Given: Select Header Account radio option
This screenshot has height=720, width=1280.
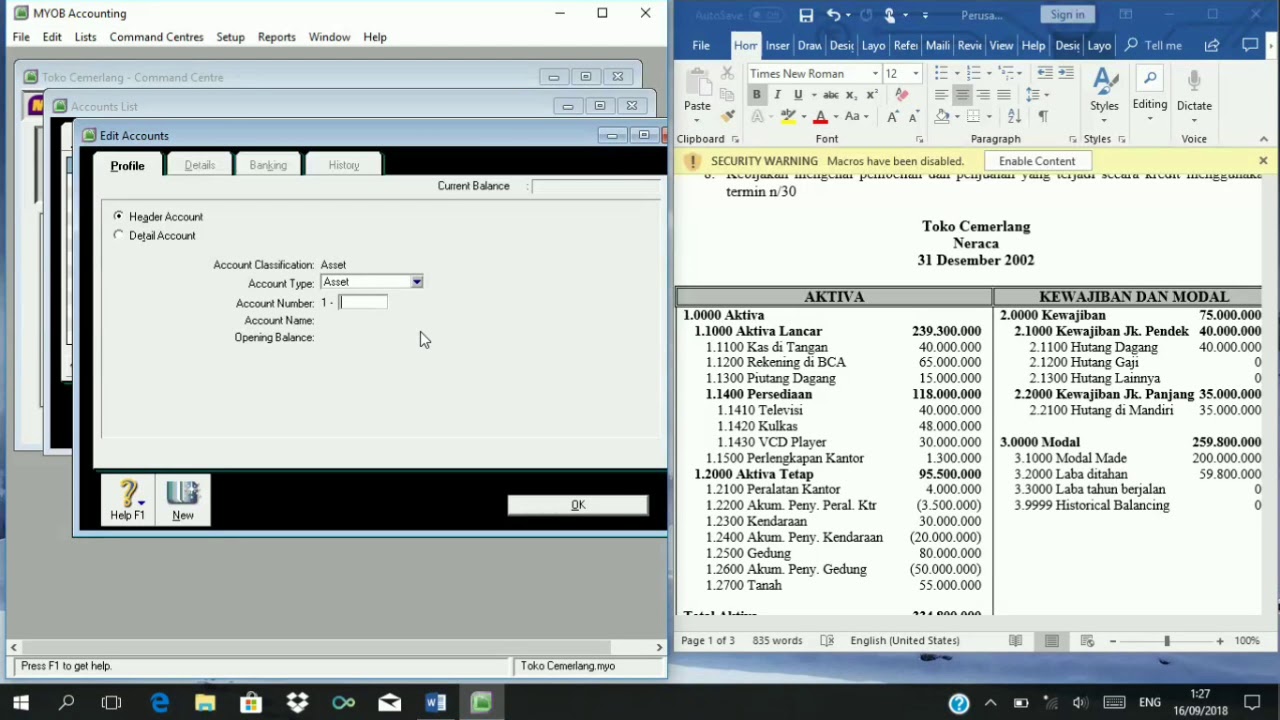Looking at the screenshot, I should tap(119, 216).
